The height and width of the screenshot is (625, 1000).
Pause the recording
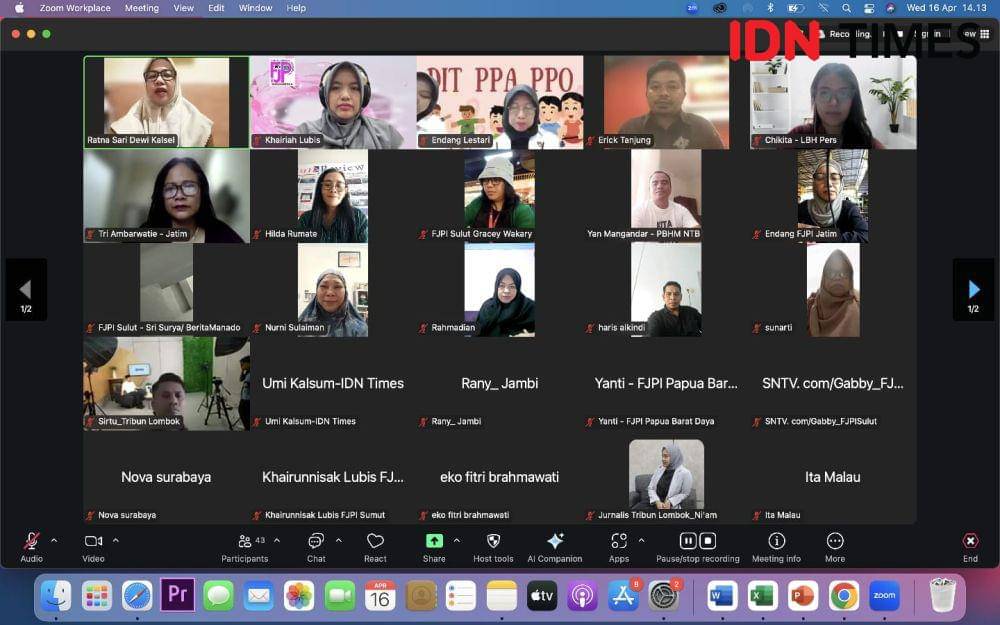688,541
